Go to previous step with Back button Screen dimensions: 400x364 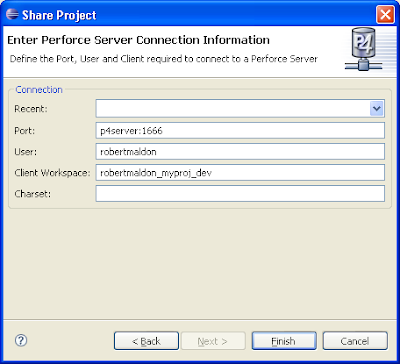[x=146, y=341]
